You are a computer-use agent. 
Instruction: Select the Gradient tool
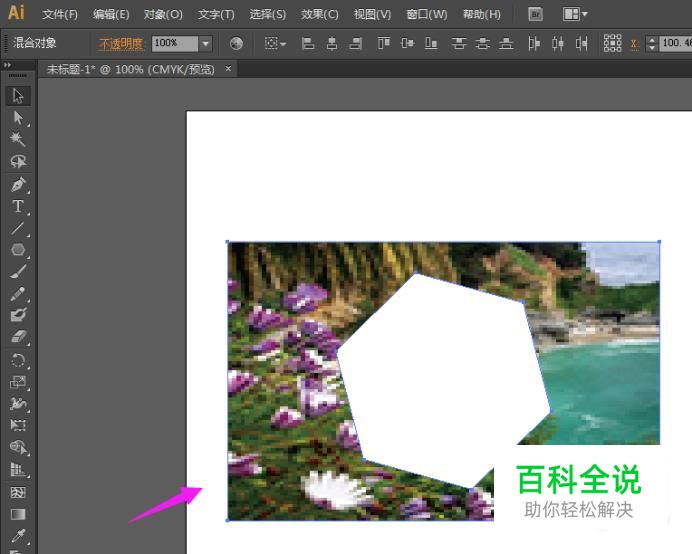[x=18, y=514]
